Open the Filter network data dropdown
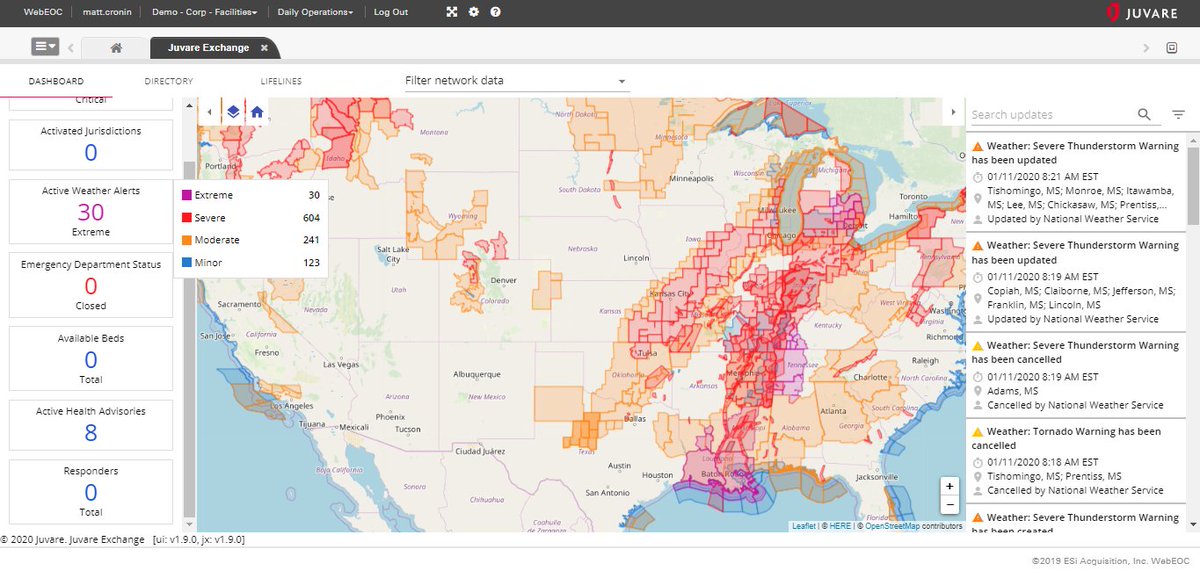The height and width of the screenshot is (571, 1200). click(x=515, y=81)
